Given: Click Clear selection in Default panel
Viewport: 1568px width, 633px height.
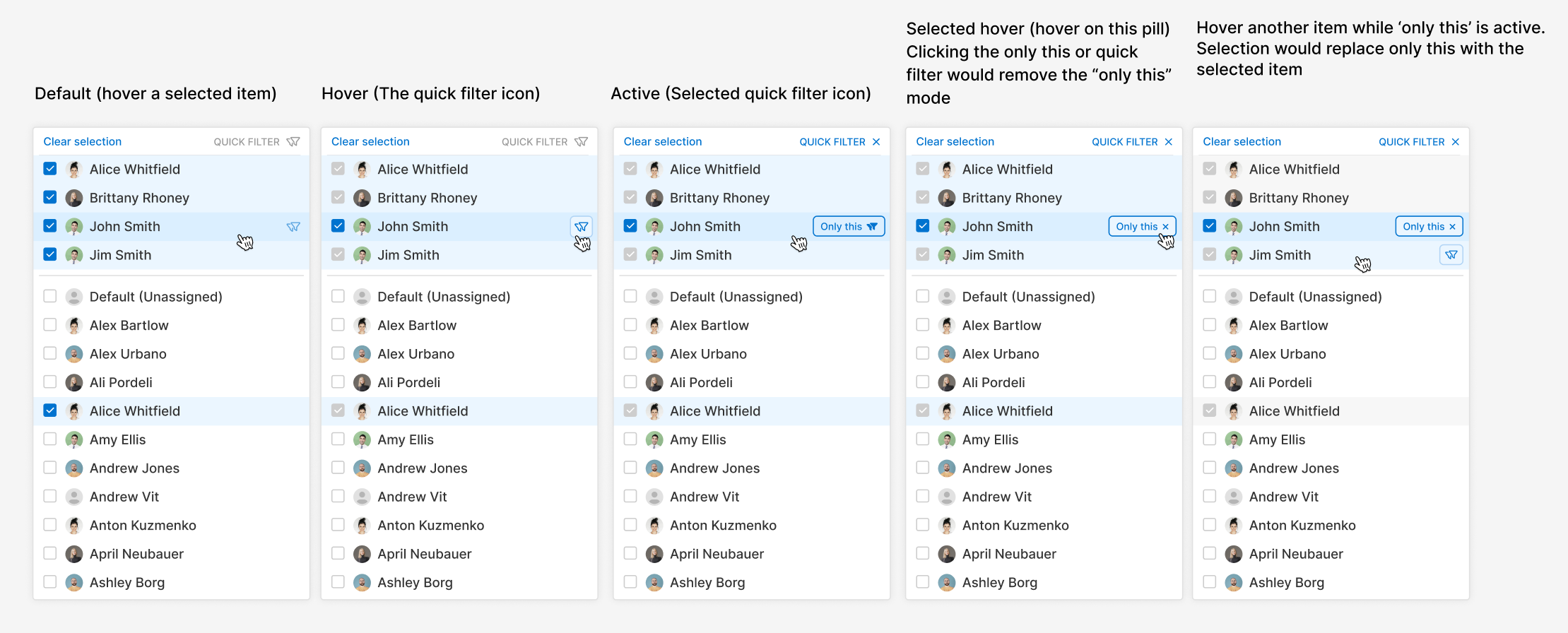Looking at the screenshot, I should [x=83, y=142].
